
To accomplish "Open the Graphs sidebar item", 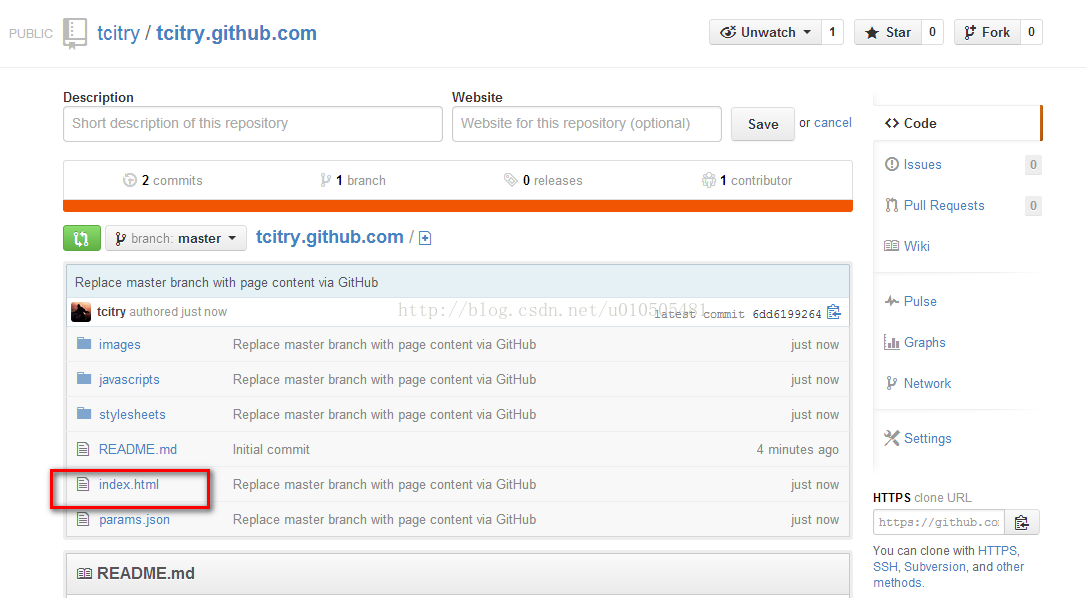I will click(924, 342).
